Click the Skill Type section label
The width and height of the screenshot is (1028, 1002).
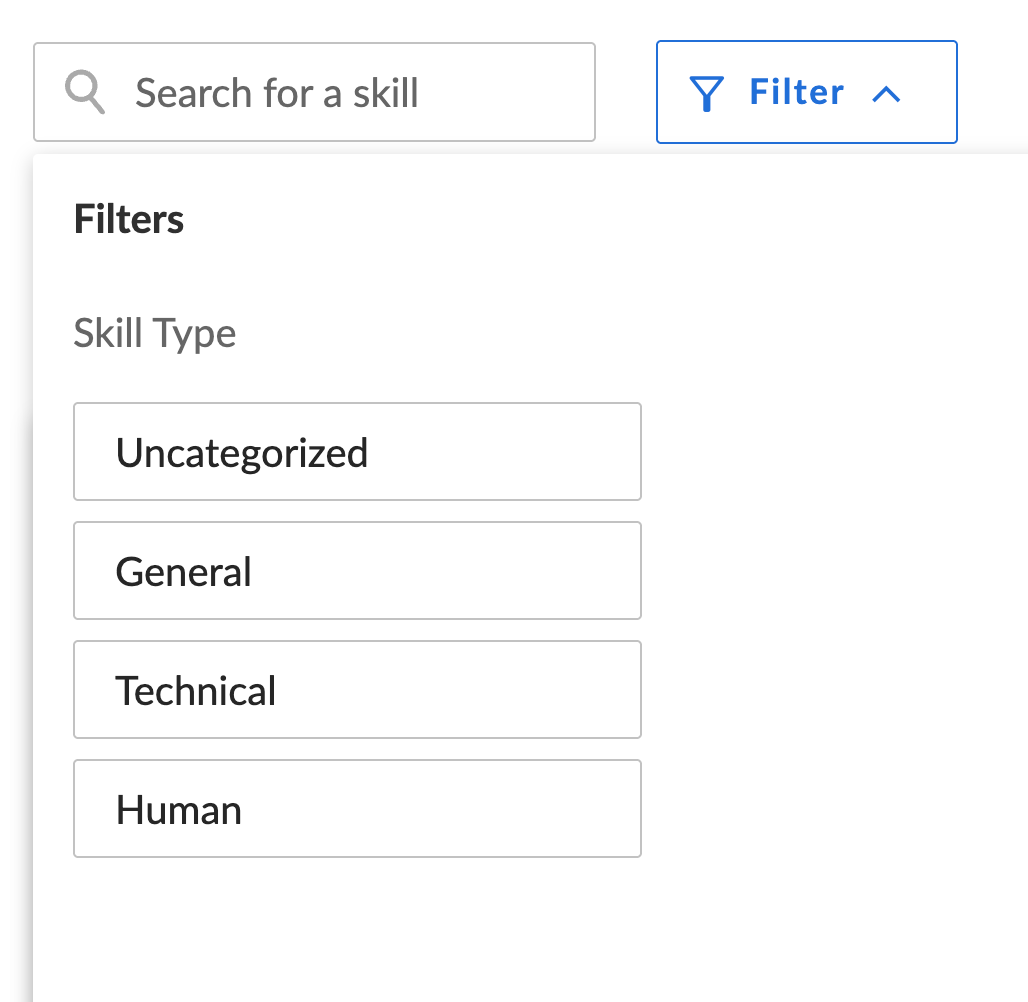pyautogui.click(x=155, y=333)
